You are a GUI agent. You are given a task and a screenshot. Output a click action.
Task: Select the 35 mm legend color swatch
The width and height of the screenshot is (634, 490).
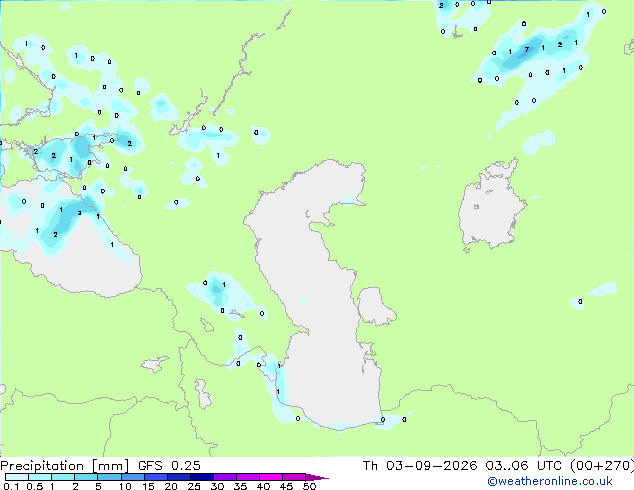(247, 477)
